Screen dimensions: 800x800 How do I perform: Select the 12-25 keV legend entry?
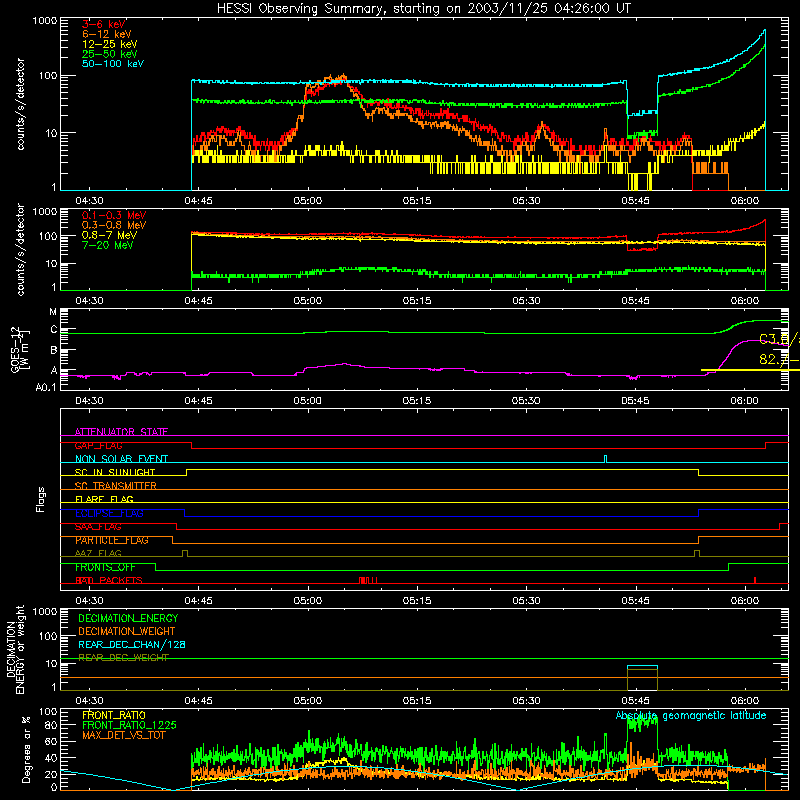click(110, 44)
